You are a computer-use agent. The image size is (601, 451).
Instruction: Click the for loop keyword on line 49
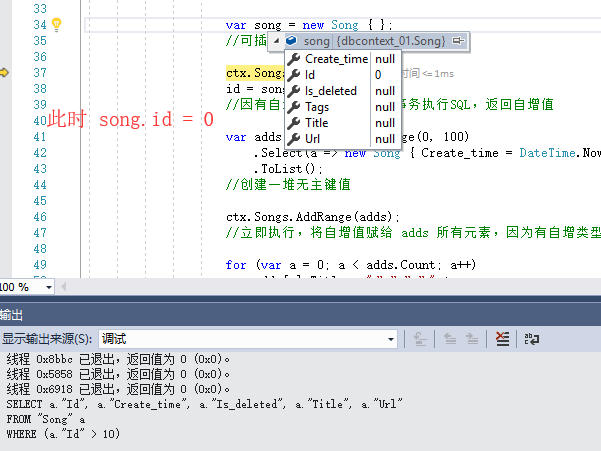[236, 265]
